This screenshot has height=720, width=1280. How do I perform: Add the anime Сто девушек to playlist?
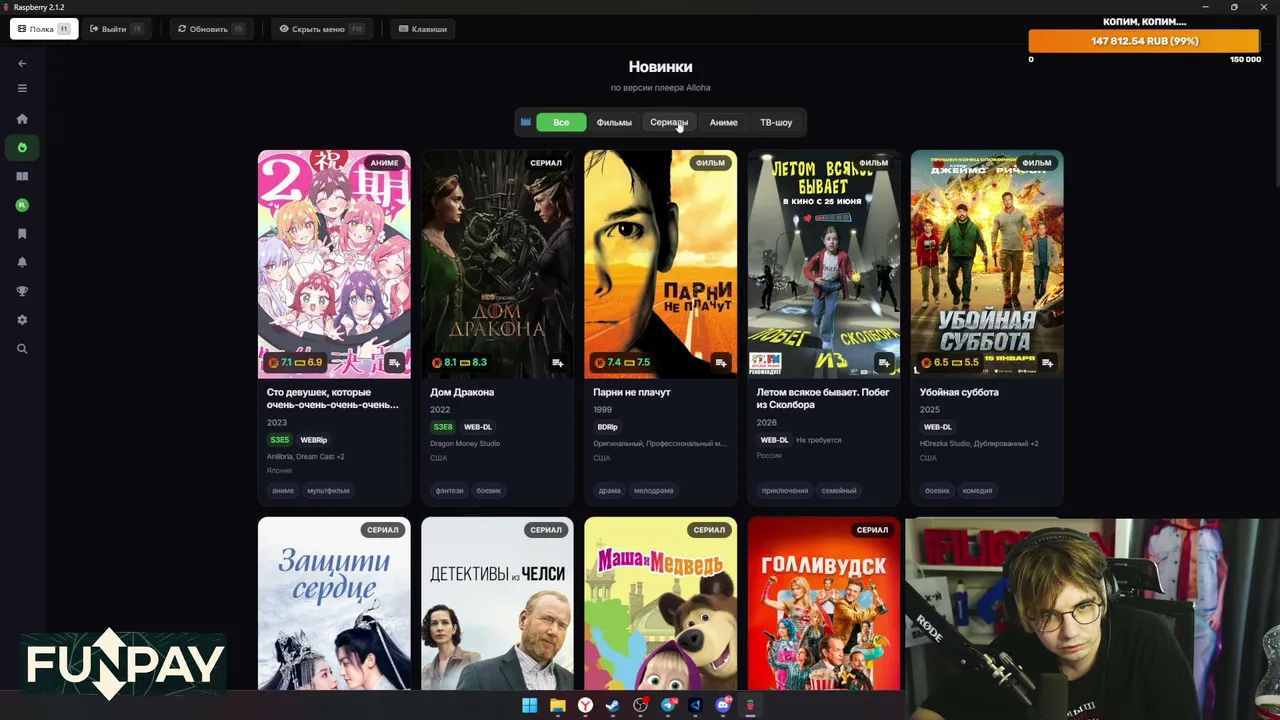pos(394,363)
